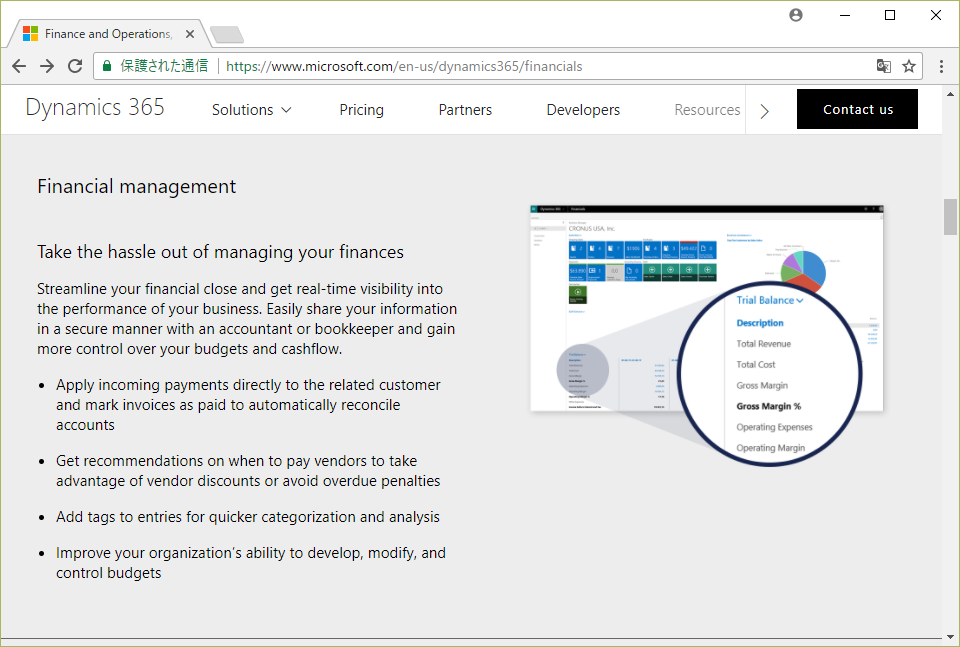Viewport: 960px width, 647px height.
Task: Click the 'Total Cost' text in image
Action: pos(756,365)
